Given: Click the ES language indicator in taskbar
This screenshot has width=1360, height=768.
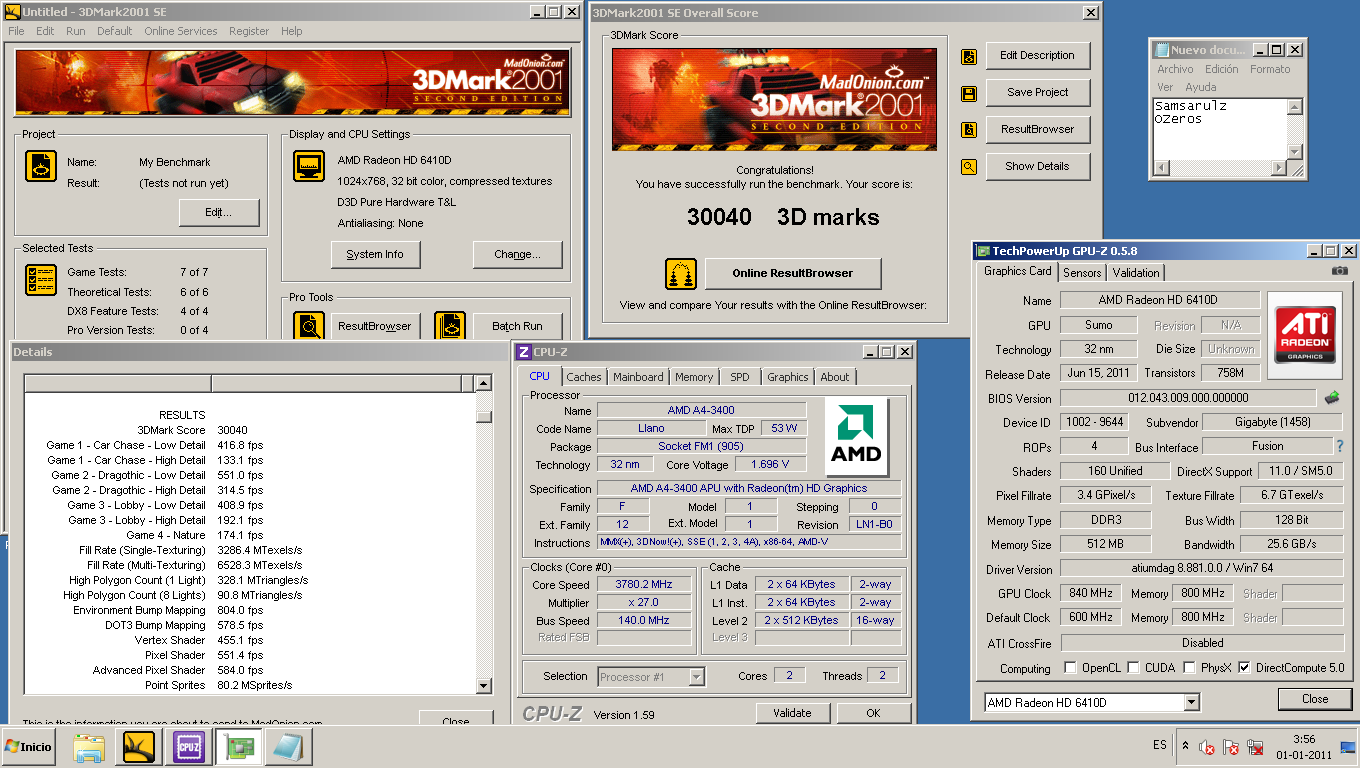Looking at the screenshot, I should coord(1159,746).
